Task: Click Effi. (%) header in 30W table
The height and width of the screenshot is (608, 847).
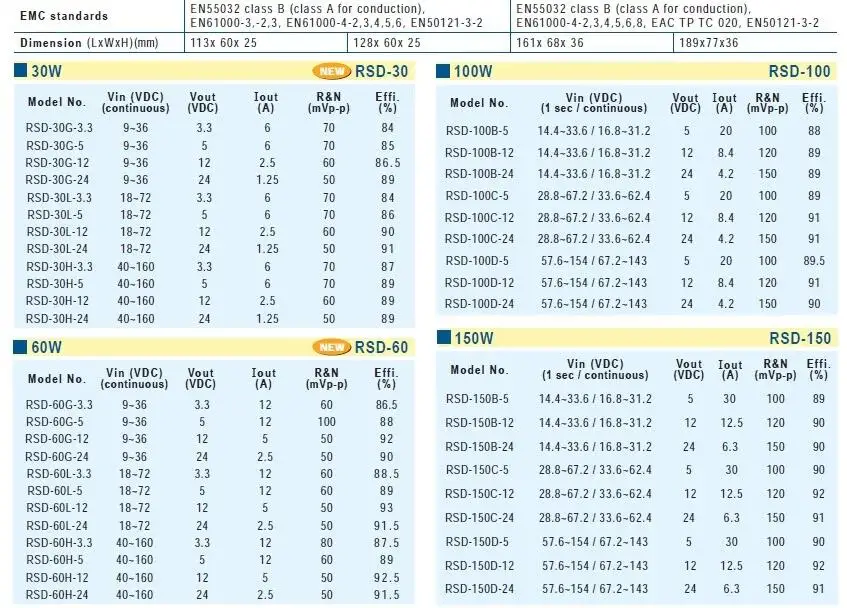Action: [387, 102]
